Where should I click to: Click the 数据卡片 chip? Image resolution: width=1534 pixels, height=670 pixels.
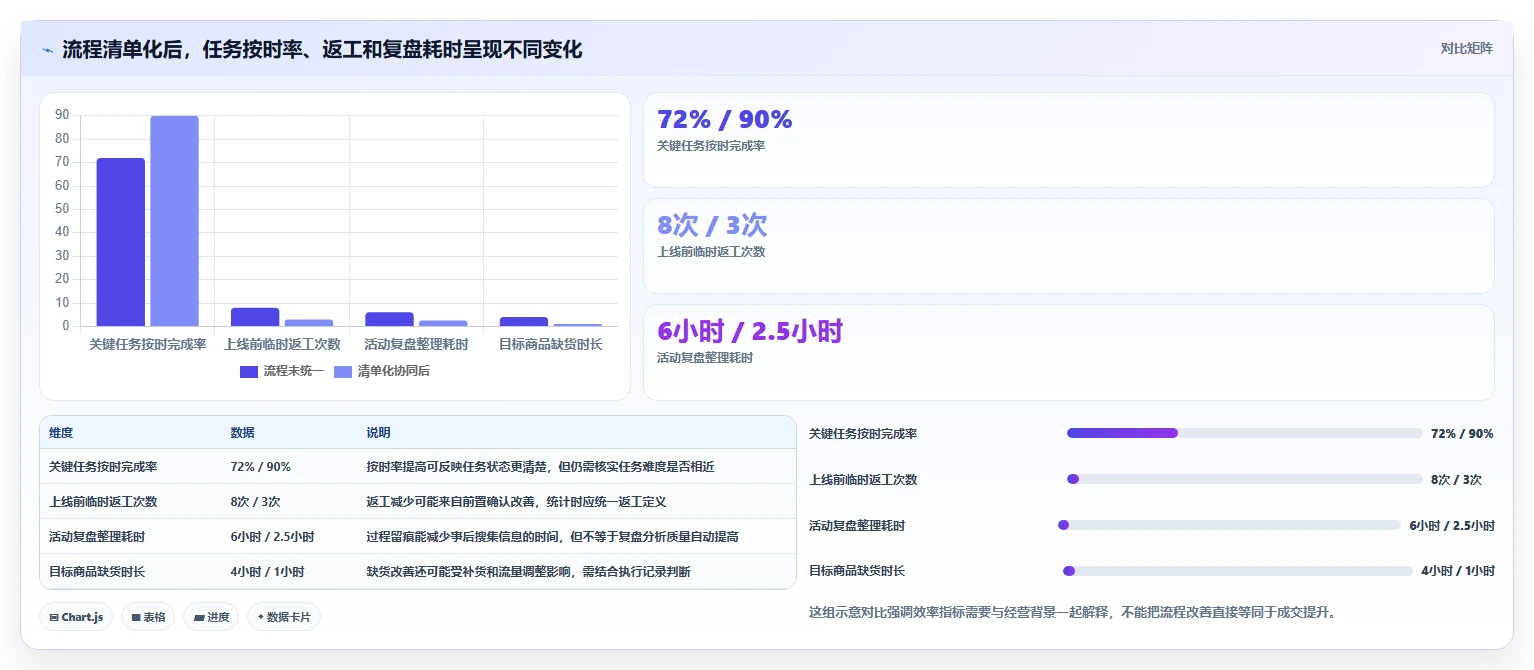click(284, 617)
